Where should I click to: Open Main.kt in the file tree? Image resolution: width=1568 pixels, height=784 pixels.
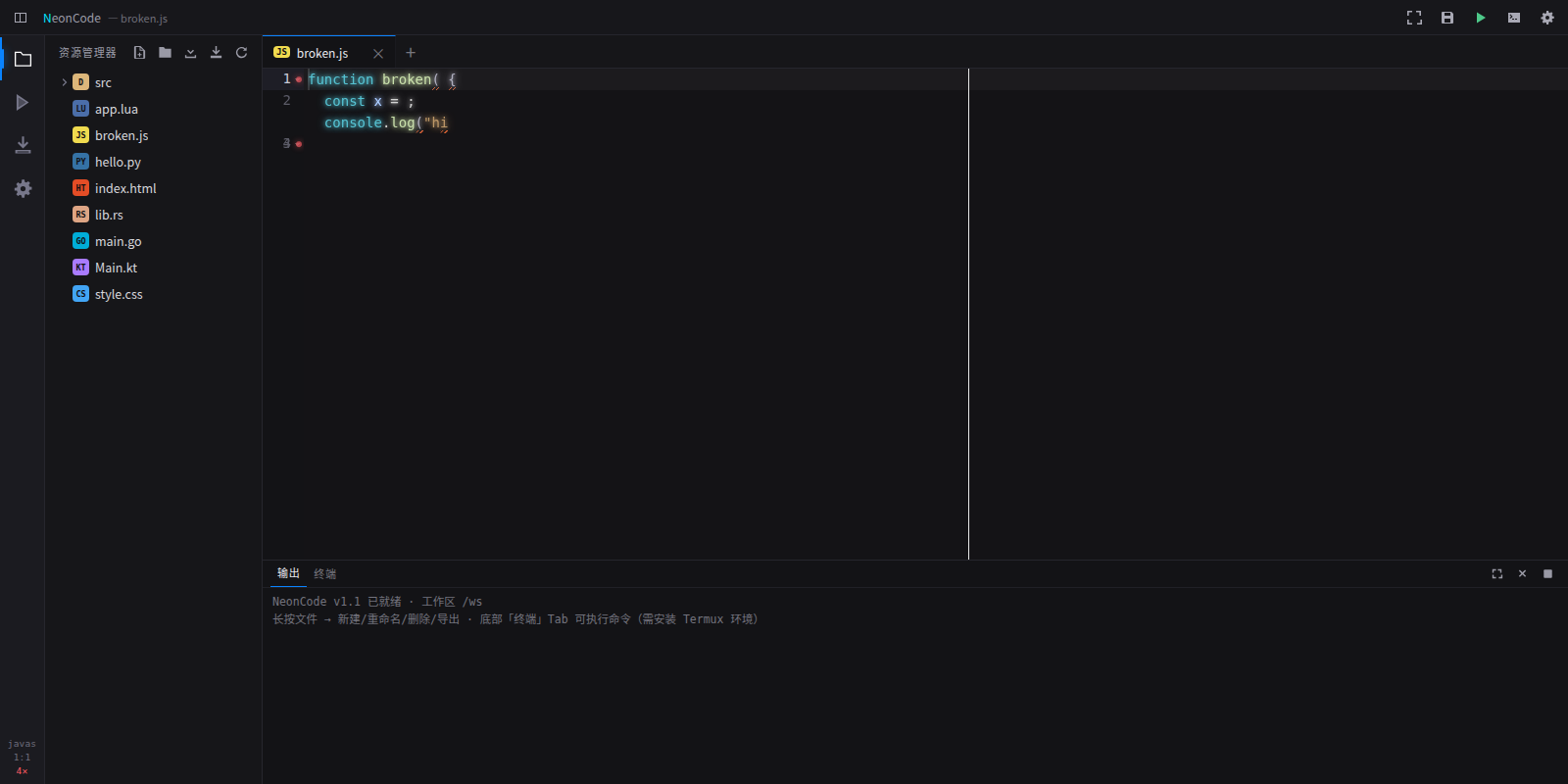[x=153, y=268]
